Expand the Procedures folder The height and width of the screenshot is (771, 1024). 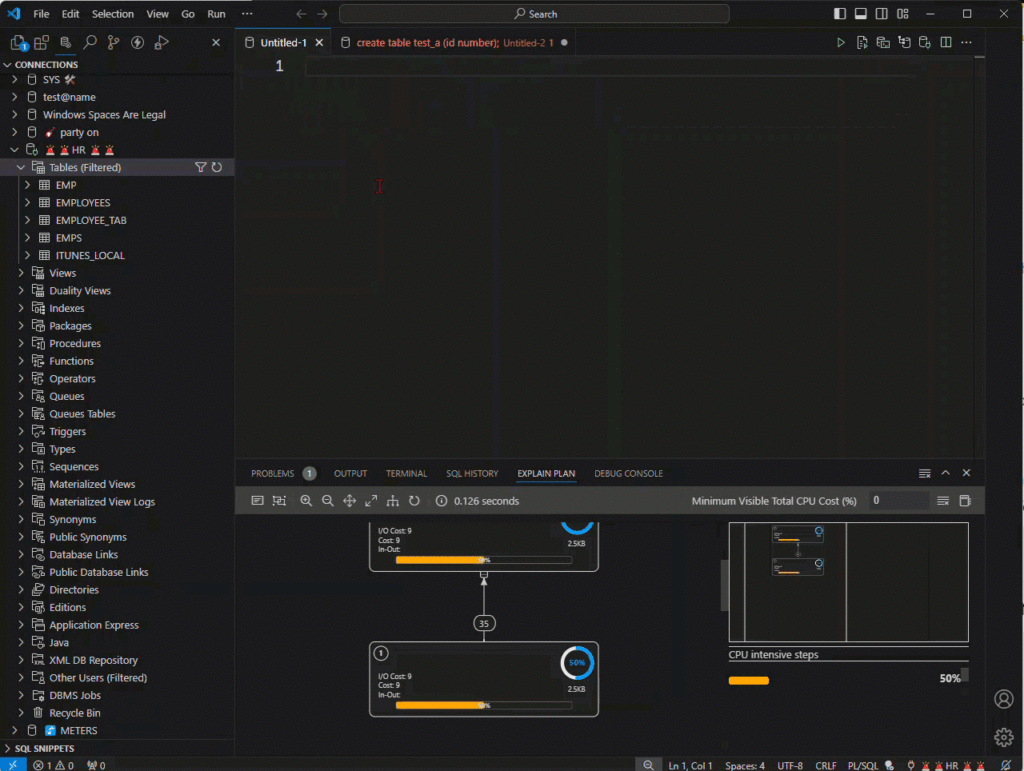point(21,343)
